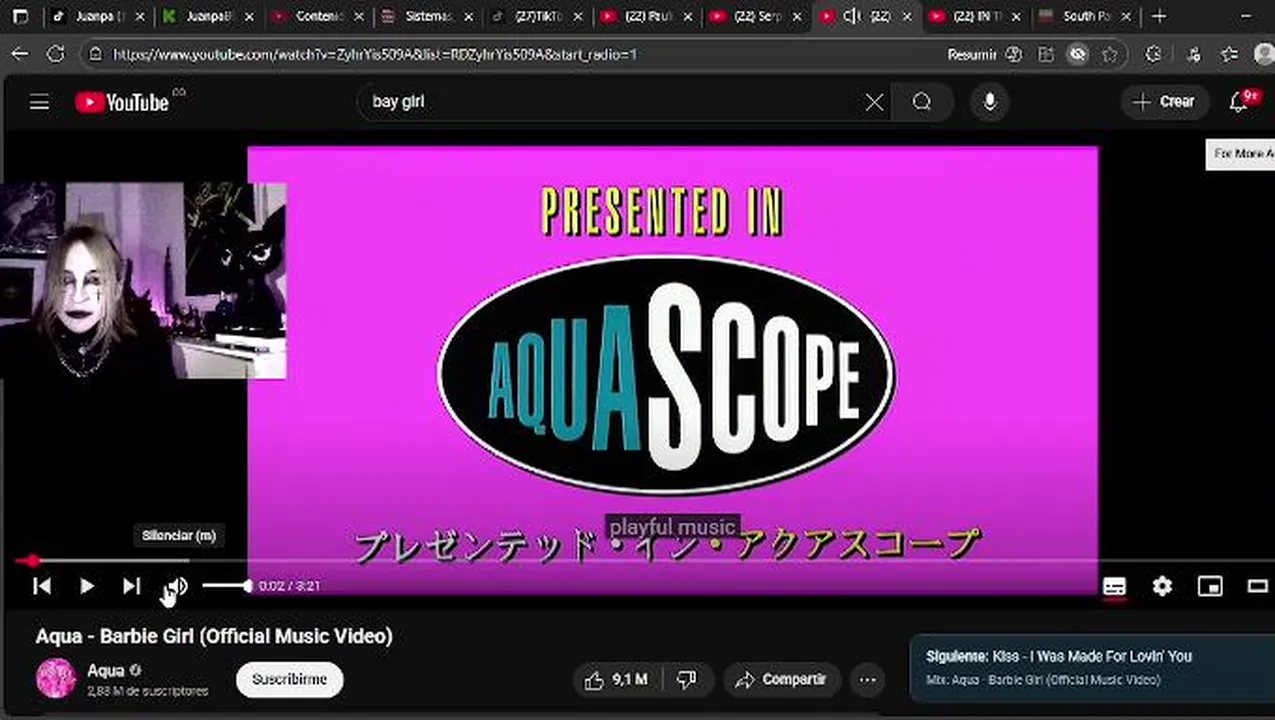The height and width of the screenshot is (720, 1275).
Task: Open the three-dot more actions menu
Action: coord(867,680)
